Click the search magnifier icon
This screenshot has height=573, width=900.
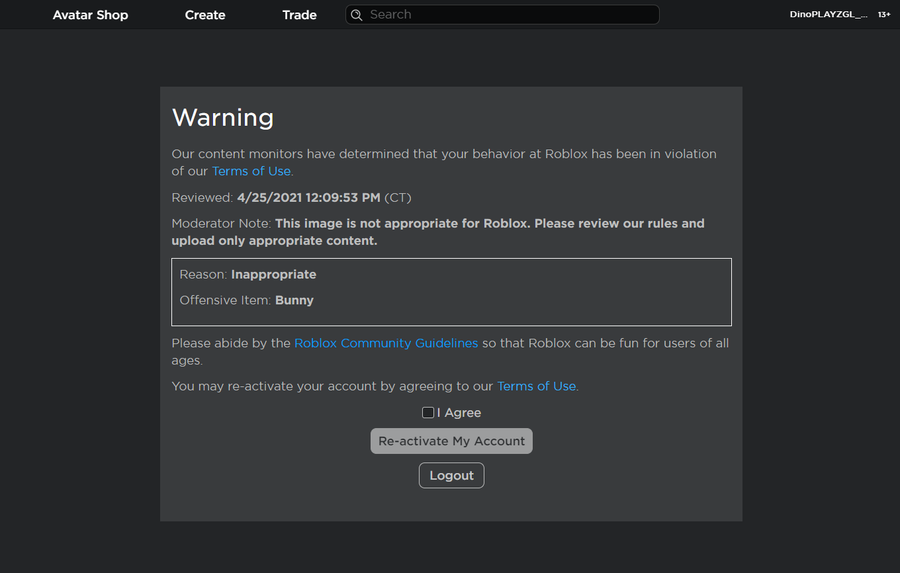tap(356, 15)
